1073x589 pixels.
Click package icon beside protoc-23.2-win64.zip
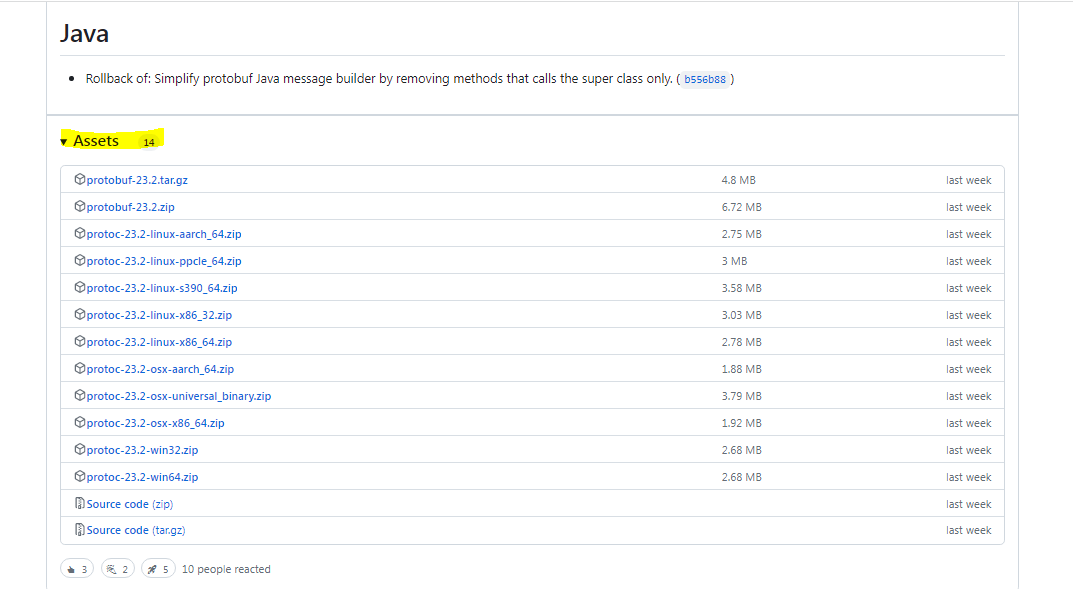pyautogui.click(x=79, y=476)
